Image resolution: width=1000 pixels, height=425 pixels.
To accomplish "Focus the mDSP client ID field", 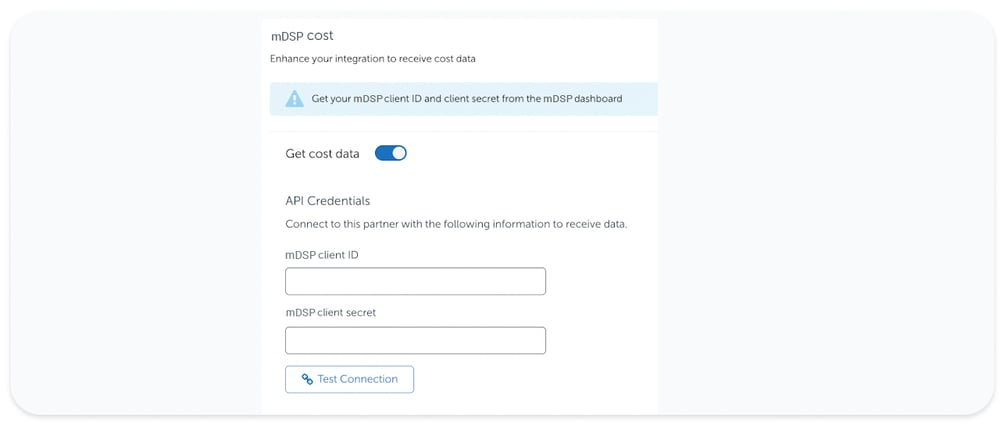I will 415,281.
